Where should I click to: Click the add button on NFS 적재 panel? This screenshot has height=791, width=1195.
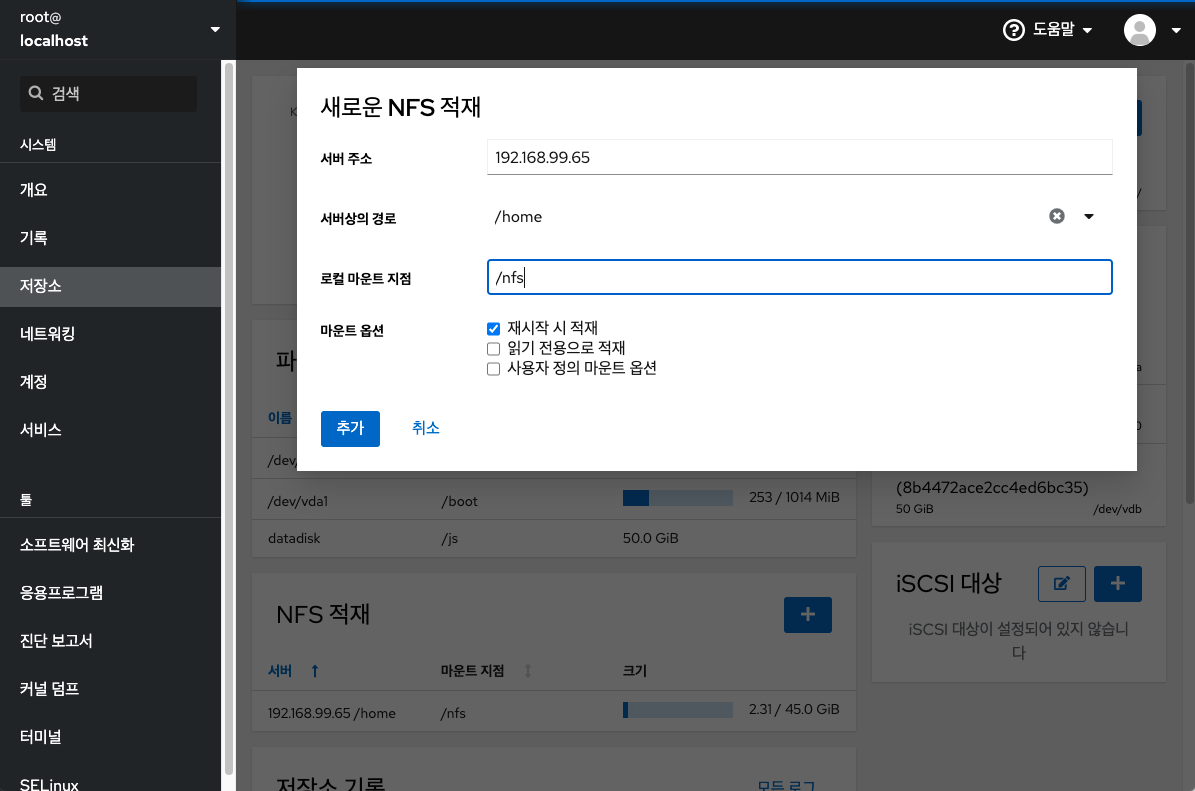pyautogui.click(x=807, y=614)
